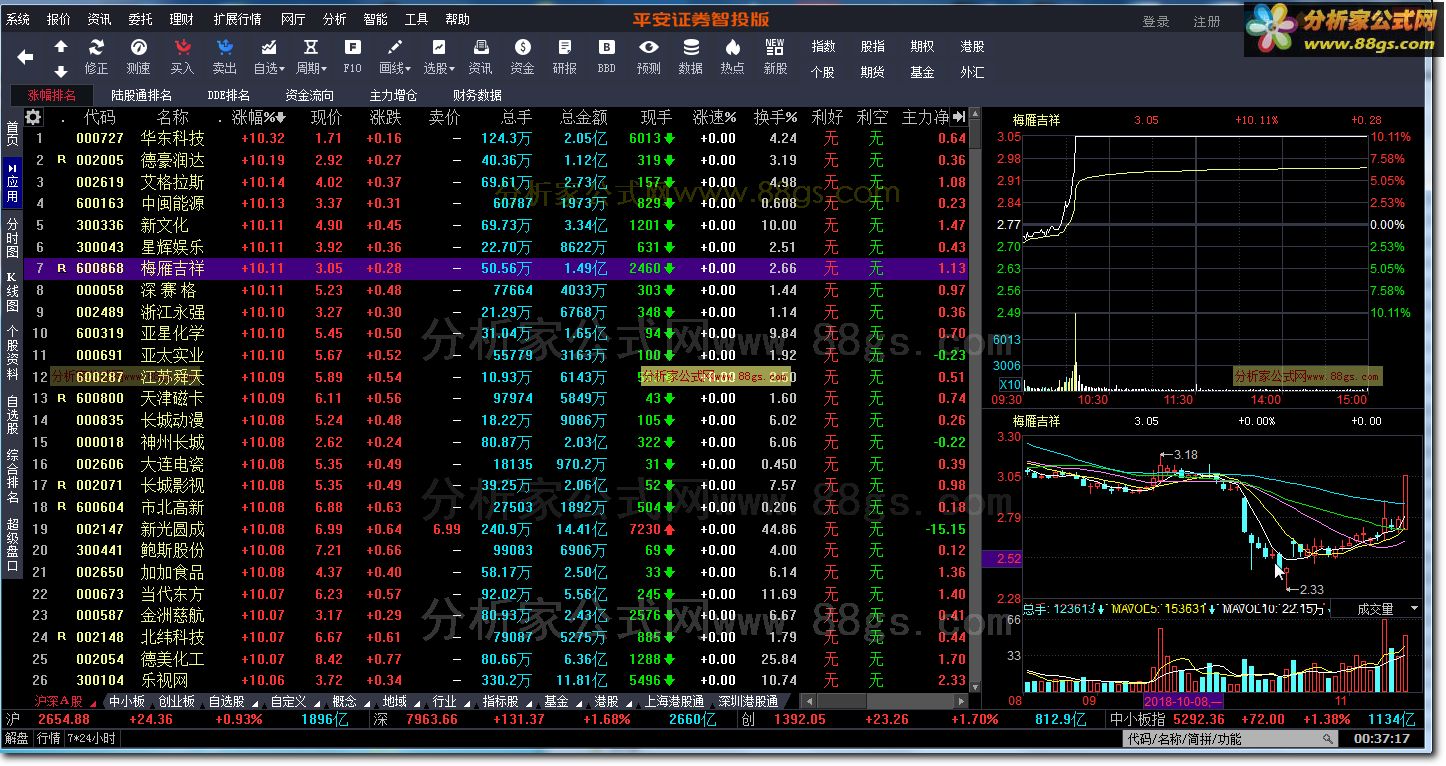Open the 资金 capital flow icon
Viewport: 1446px width, 766px height.
click(x=522, y=56)
